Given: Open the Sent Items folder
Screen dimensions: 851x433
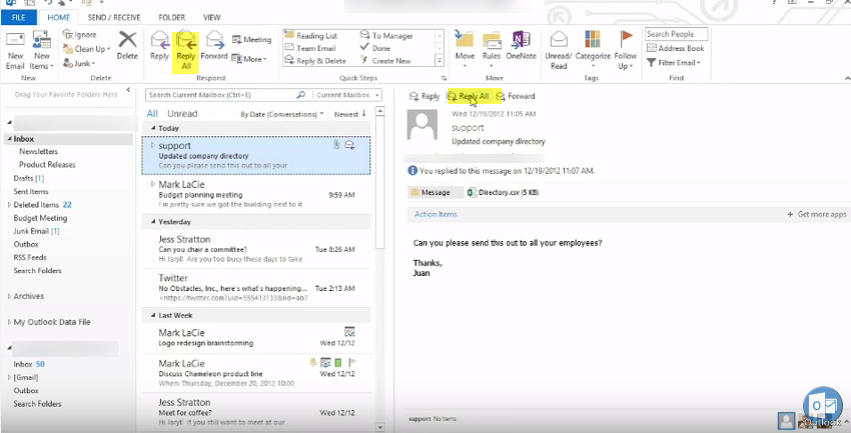Looking at the screenshot, I should (31, 192).
